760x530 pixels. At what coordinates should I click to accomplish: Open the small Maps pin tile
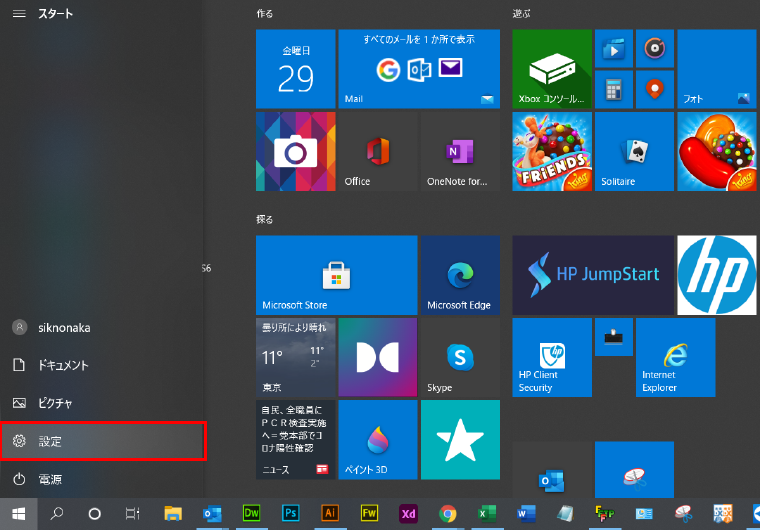tap(655, 89)
